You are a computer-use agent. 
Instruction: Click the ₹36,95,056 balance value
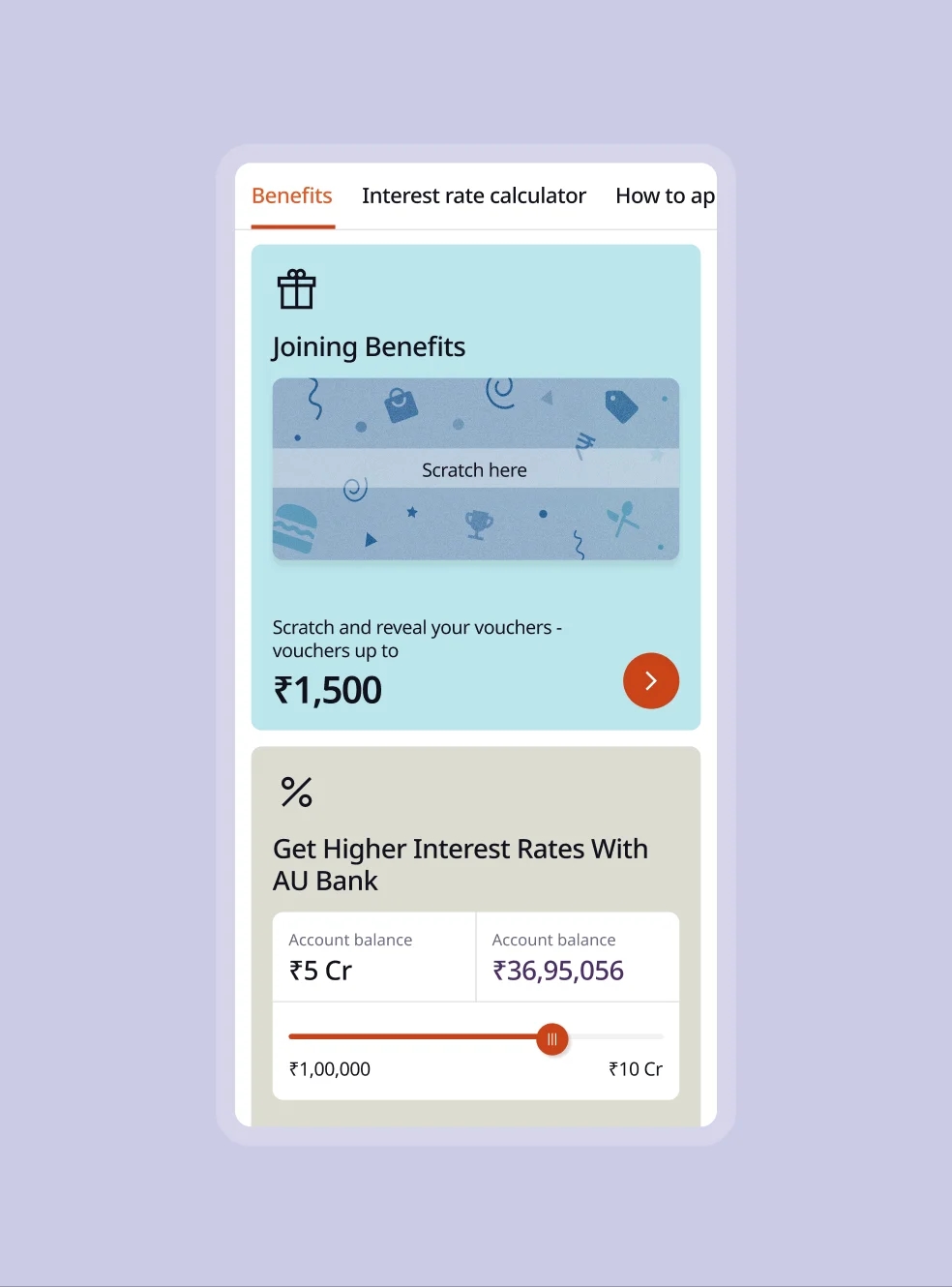pos(558,971)
